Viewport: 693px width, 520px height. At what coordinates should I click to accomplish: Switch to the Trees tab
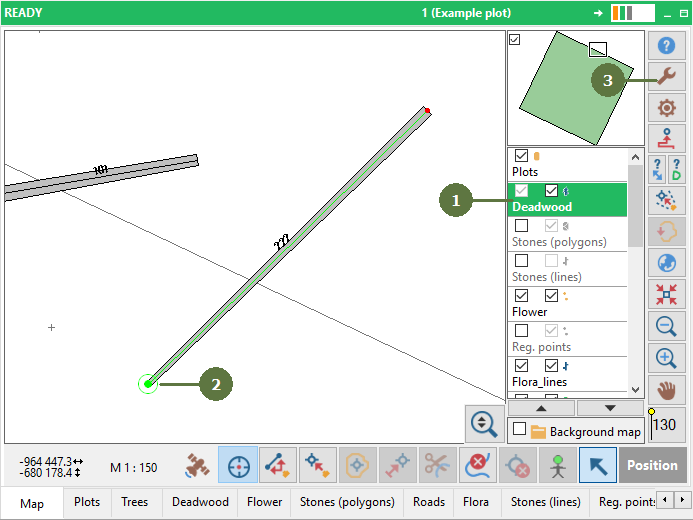point(133,502)
